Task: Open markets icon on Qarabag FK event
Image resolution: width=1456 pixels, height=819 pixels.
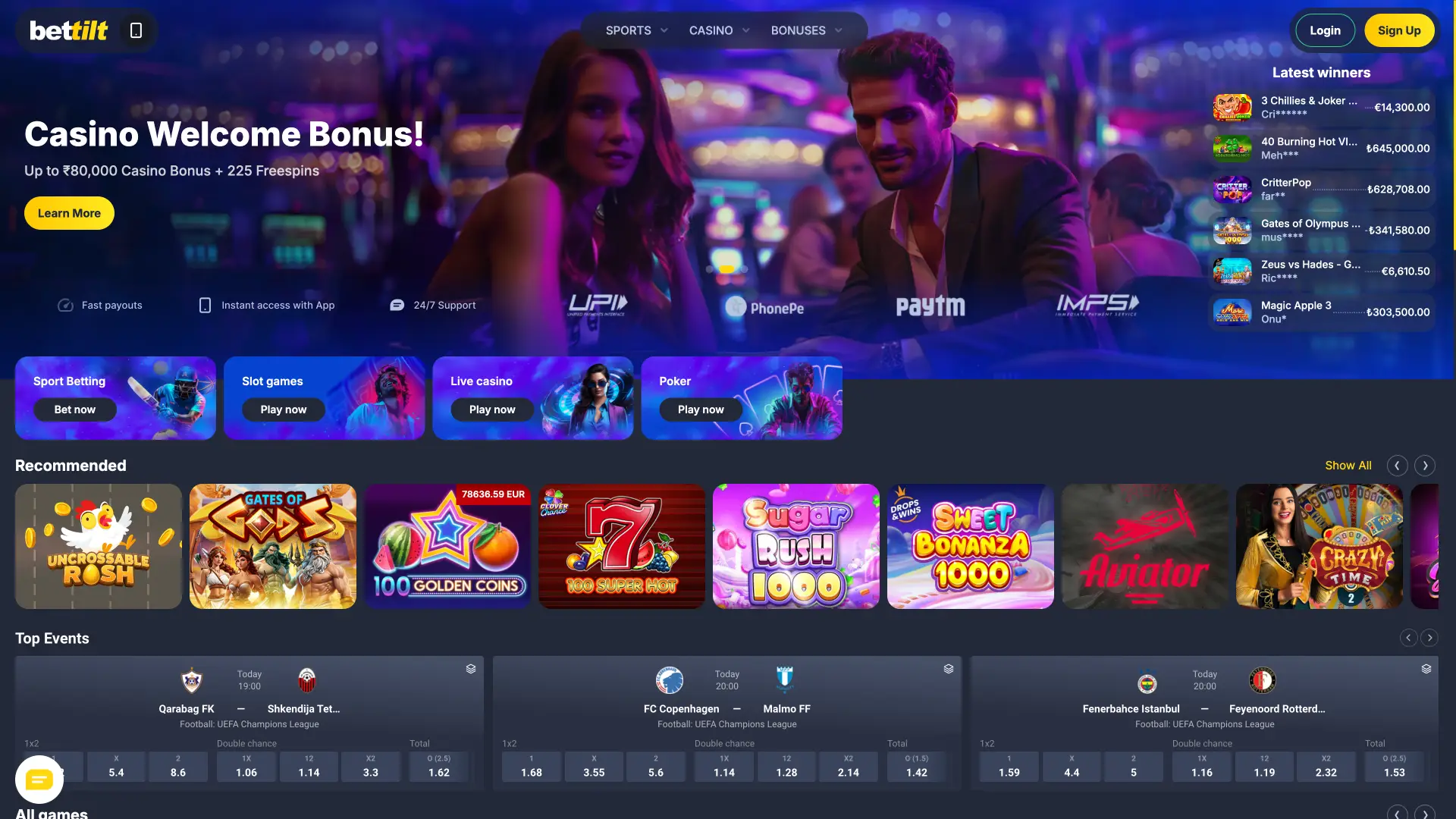Action: [x=471, y=669]
